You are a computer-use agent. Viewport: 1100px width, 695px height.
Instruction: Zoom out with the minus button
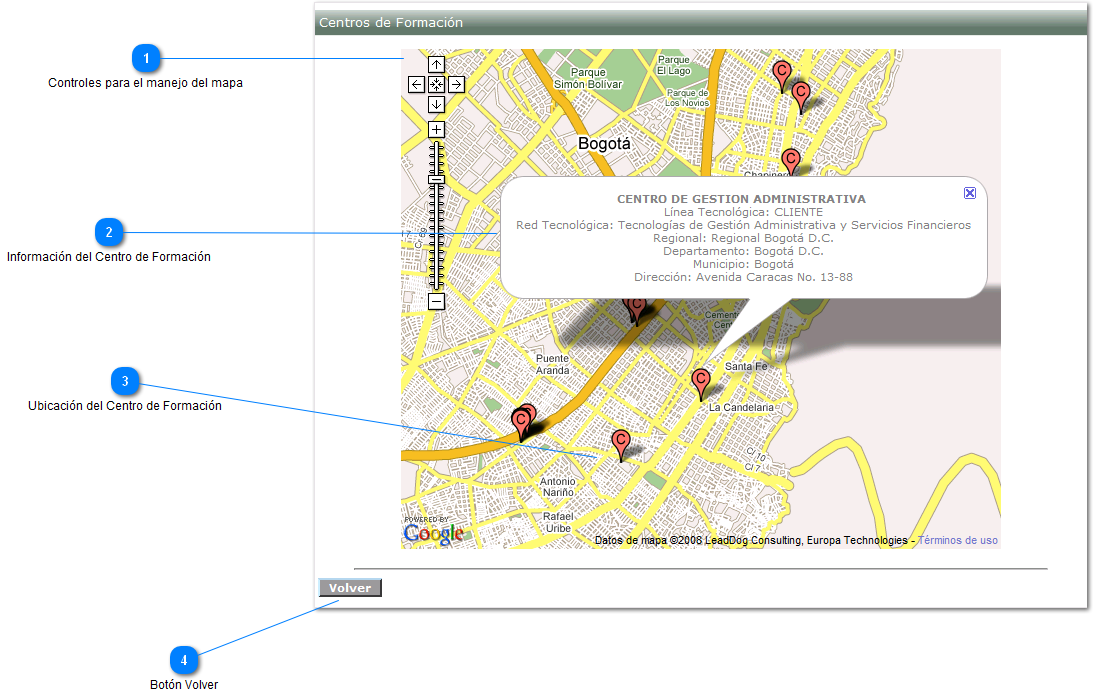pos(436,300)
